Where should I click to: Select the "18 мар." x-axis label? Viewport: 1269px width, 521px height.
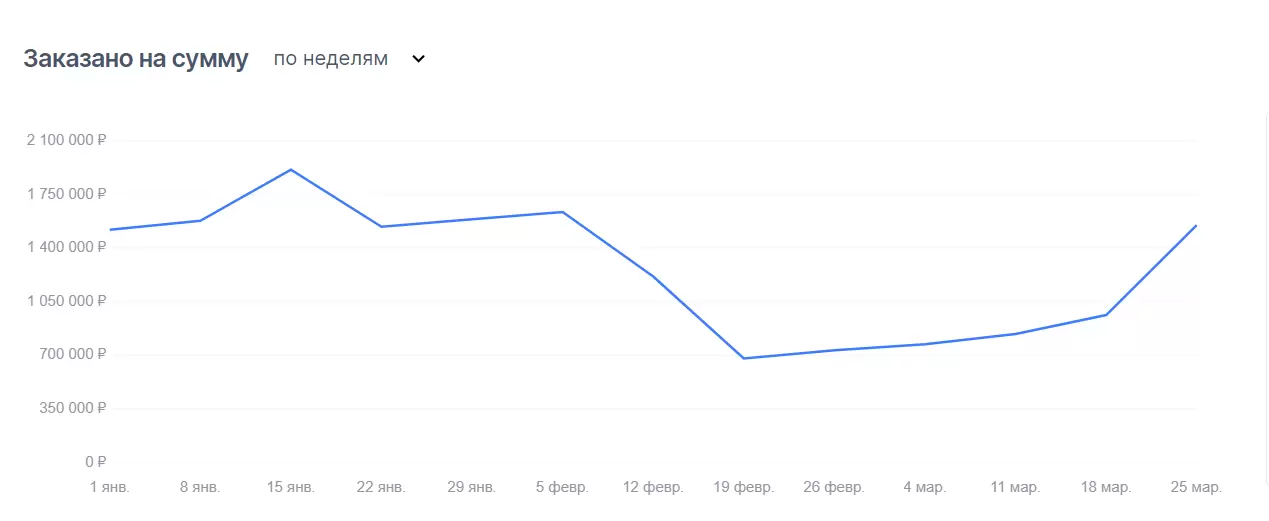click(1106, 487)
